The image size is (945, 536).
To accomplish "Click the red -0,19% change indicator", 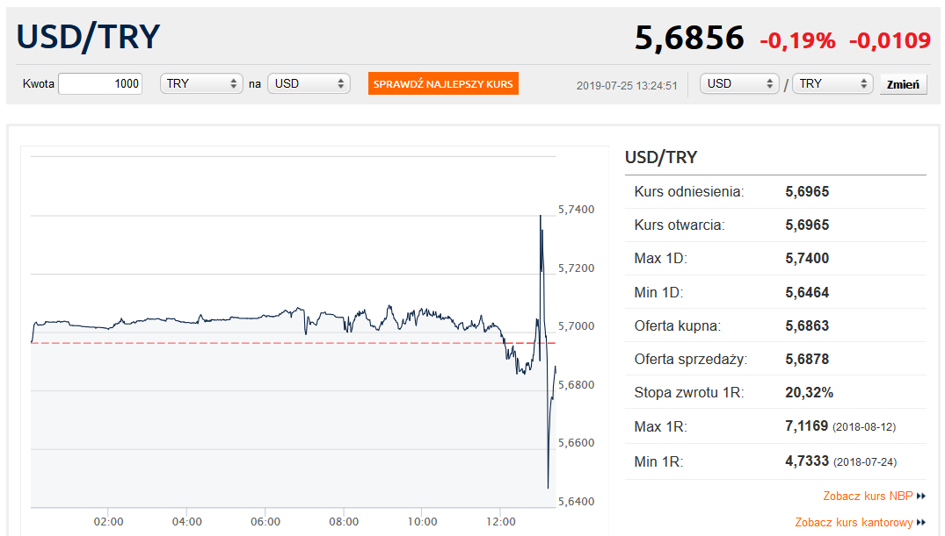I will pos(797,40).
